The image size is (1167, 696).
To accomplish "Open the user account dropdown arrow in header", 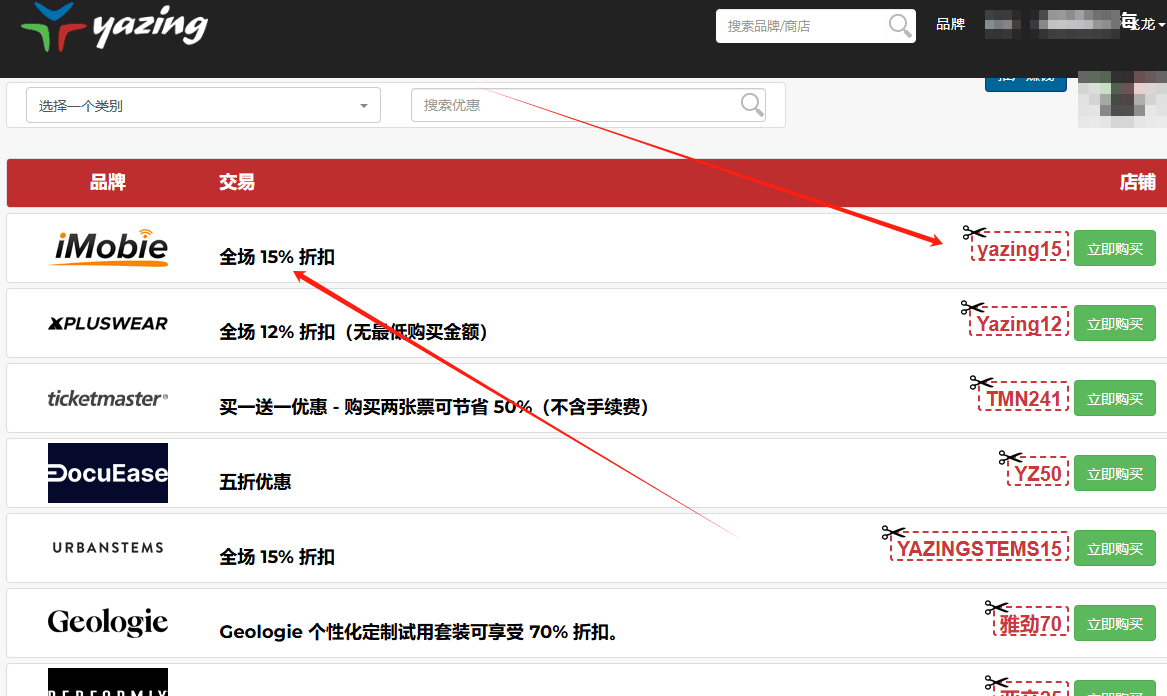I will (x=1161, y=25).
